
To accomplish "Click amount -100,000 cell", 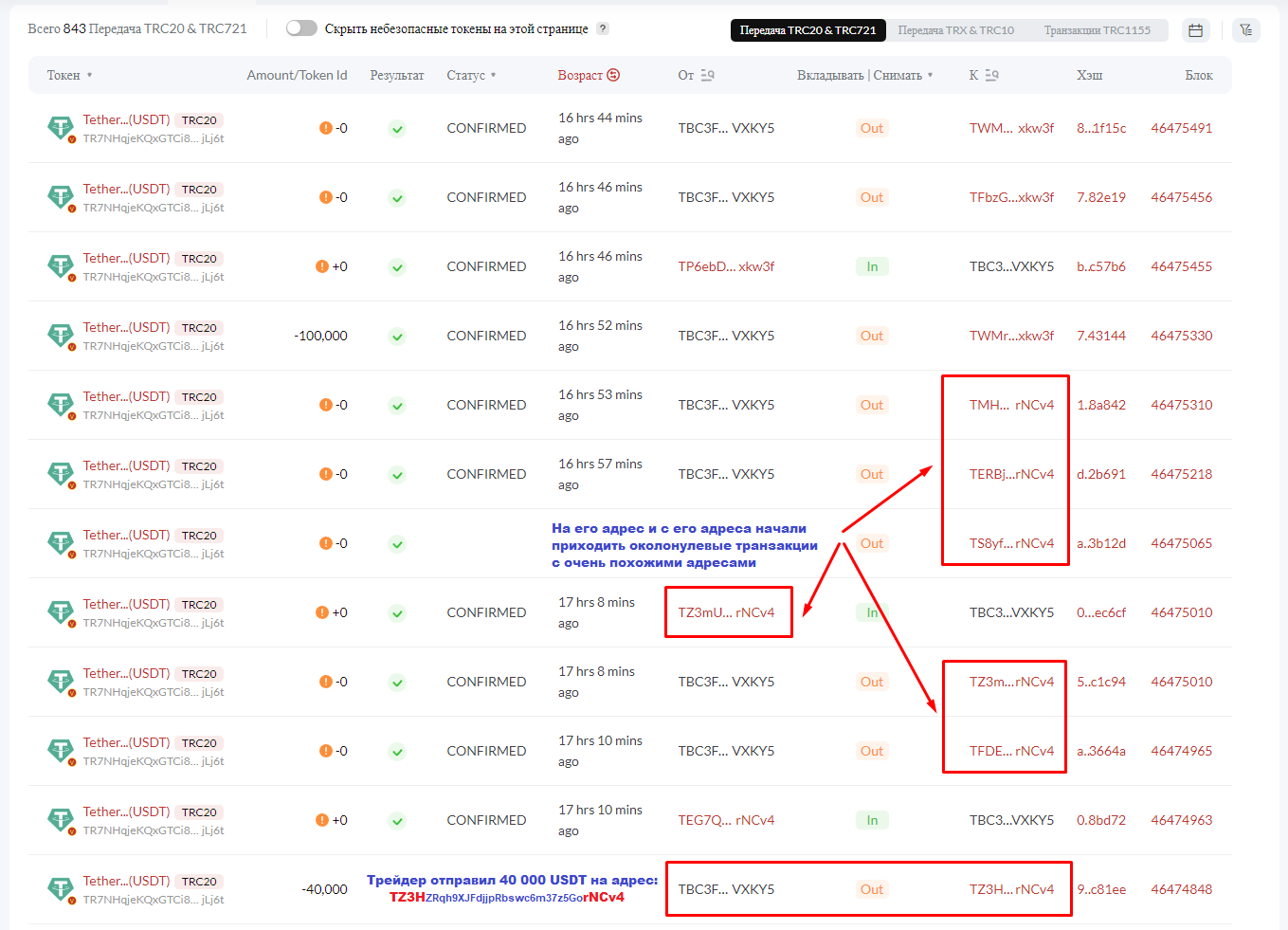I will [320, 336].
